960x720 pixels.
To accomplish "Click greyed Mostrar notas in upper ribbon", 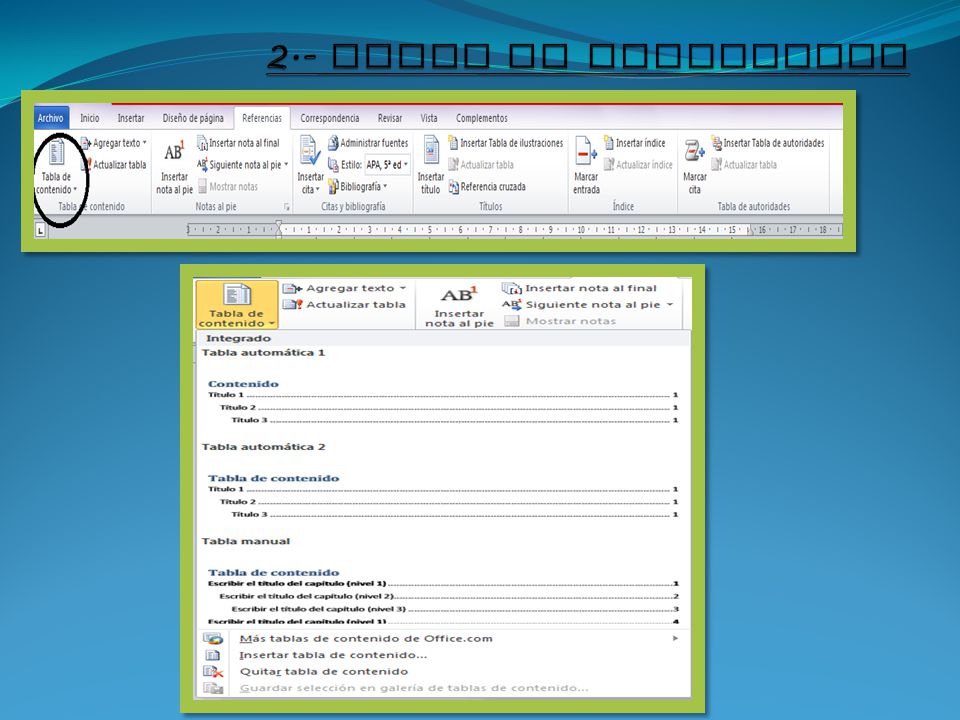I will click(228, 187).
